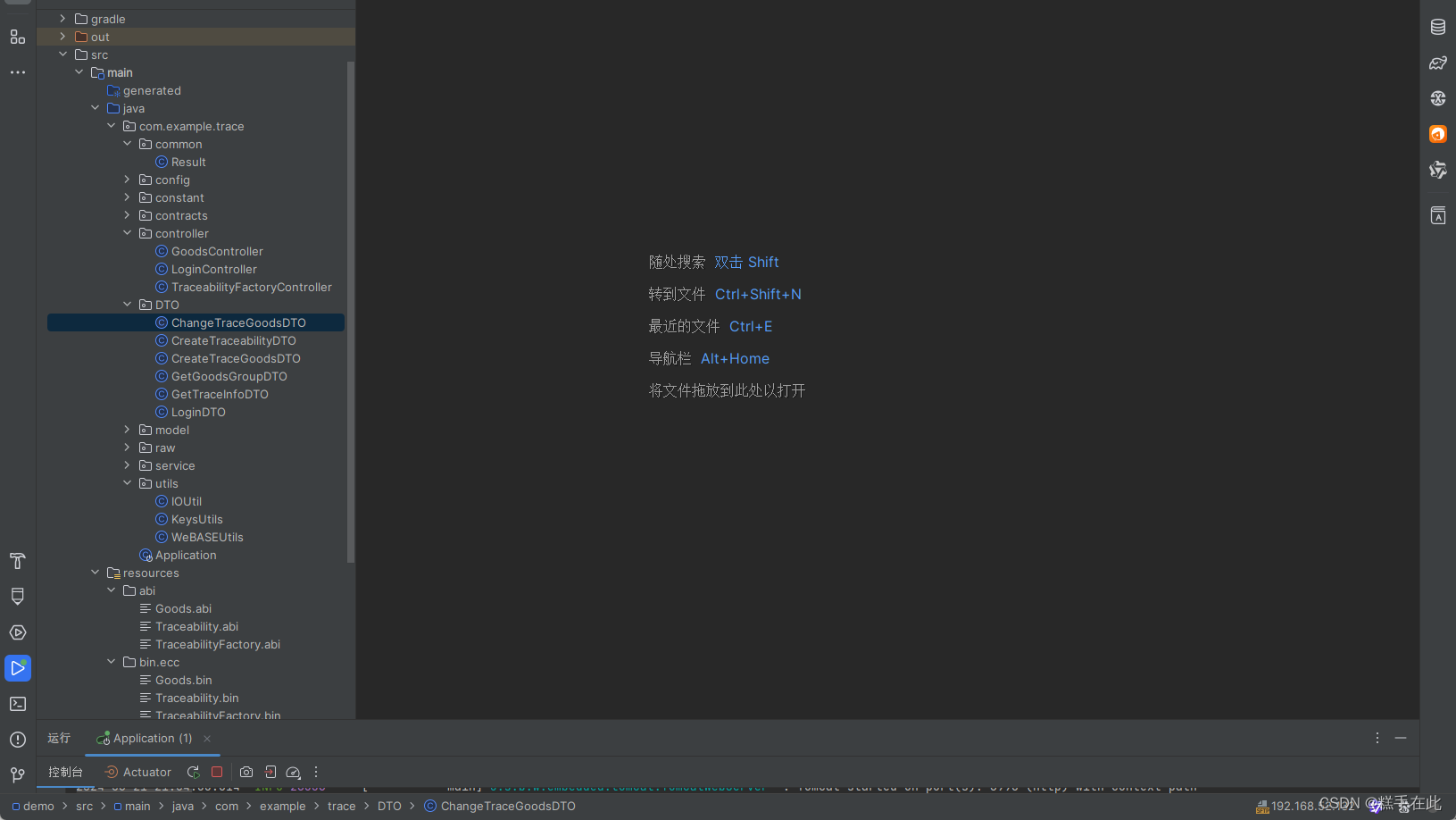The height and width of the screenshot is (820, 1456).
Task: Open more run toolbar actions menu
Action: [316, 772]
